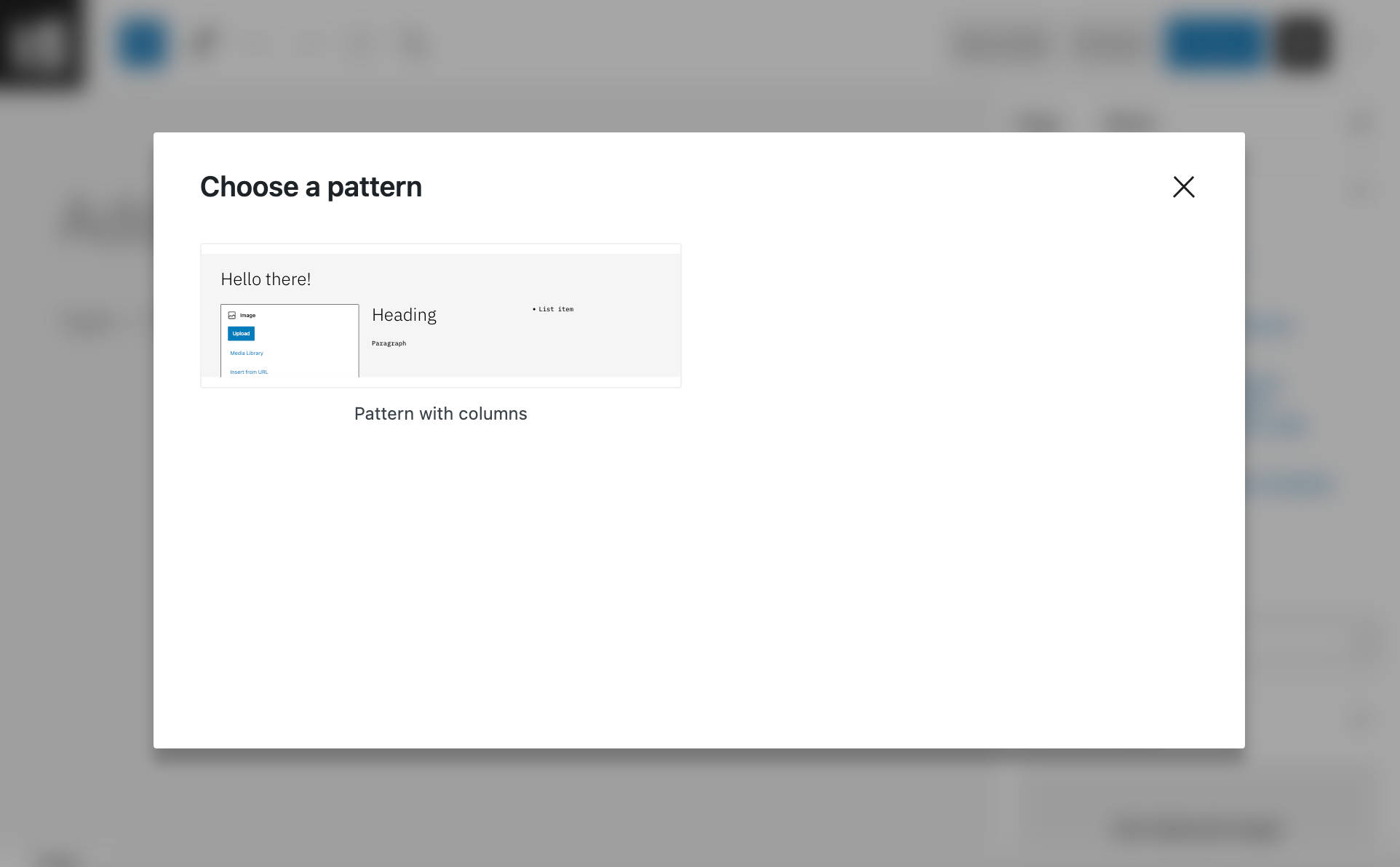
Task: Dismiss the pattern chooser via the X icon
Action: point(1184,187)
